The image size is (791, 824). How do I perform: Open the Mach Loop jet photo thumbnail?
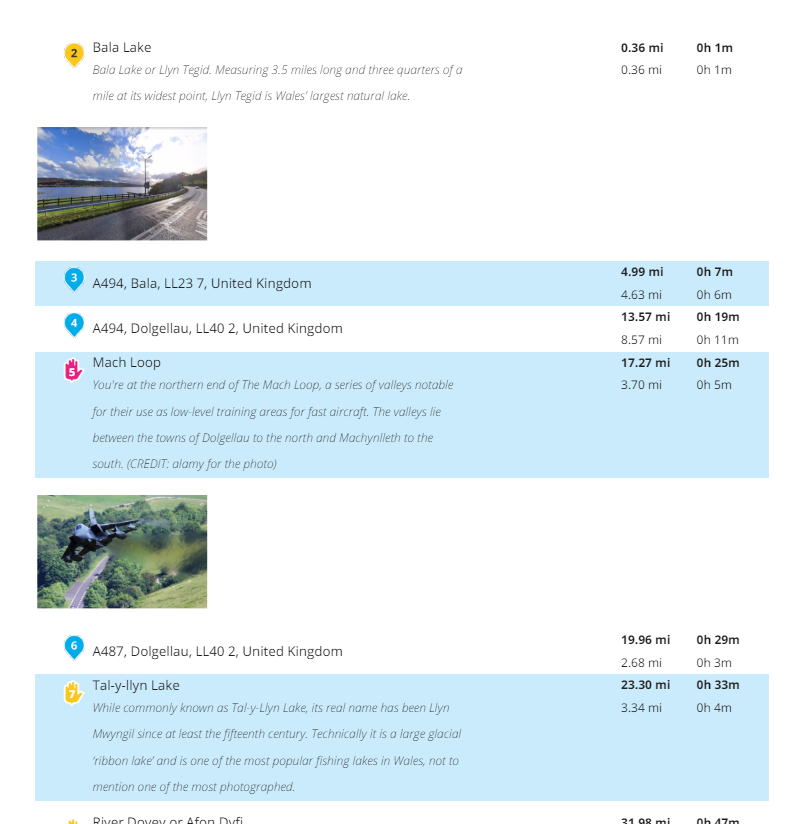pyautogui.click(x=122, y=551)
